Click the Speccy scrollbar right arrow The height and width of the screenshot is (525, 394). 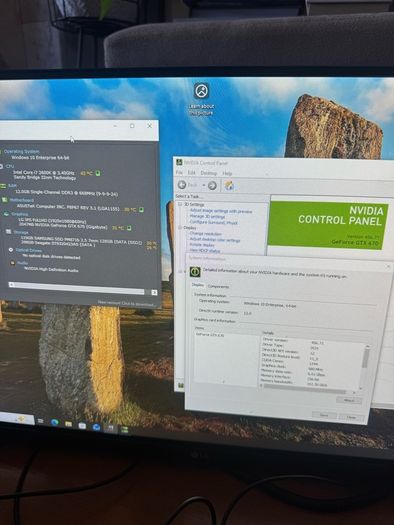(x=154, y=293)
